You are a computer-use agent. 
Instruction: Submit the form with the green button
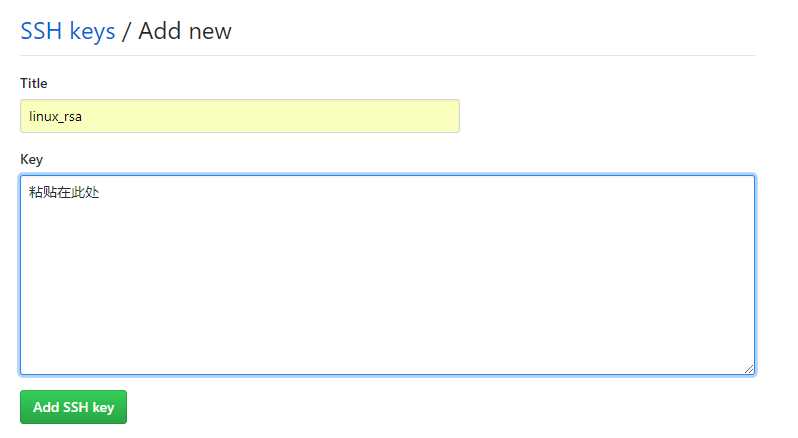73,407
